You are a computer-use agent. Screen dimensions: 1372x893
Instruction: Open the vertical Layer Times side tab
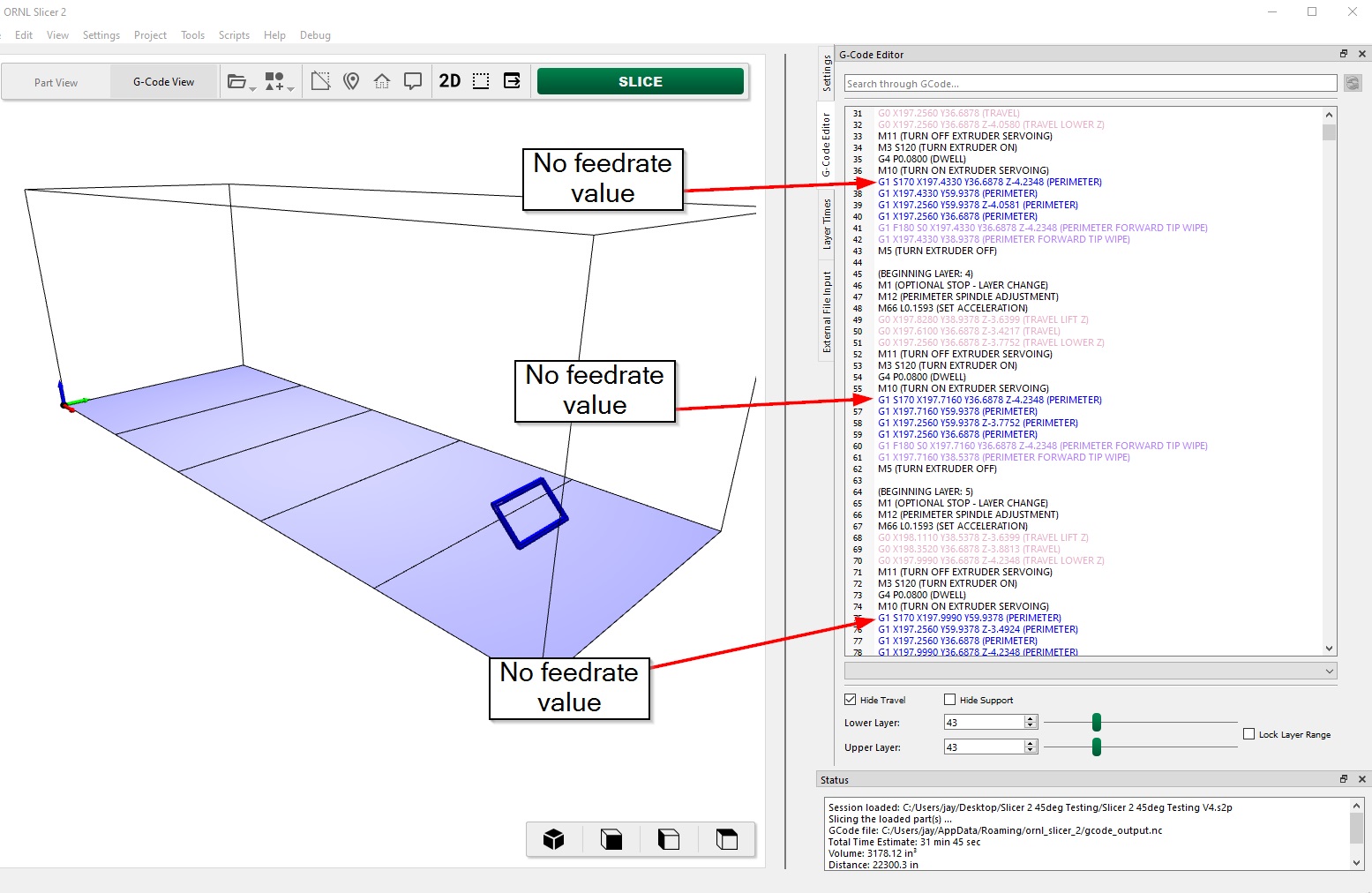tap(826, 223)
